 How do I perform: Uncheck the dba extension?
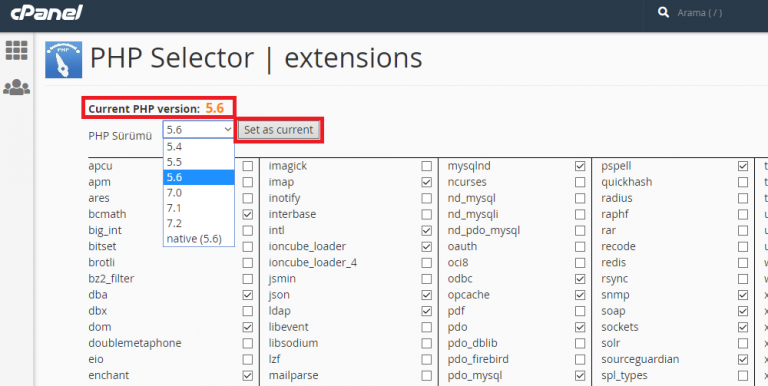pos(248,295)
